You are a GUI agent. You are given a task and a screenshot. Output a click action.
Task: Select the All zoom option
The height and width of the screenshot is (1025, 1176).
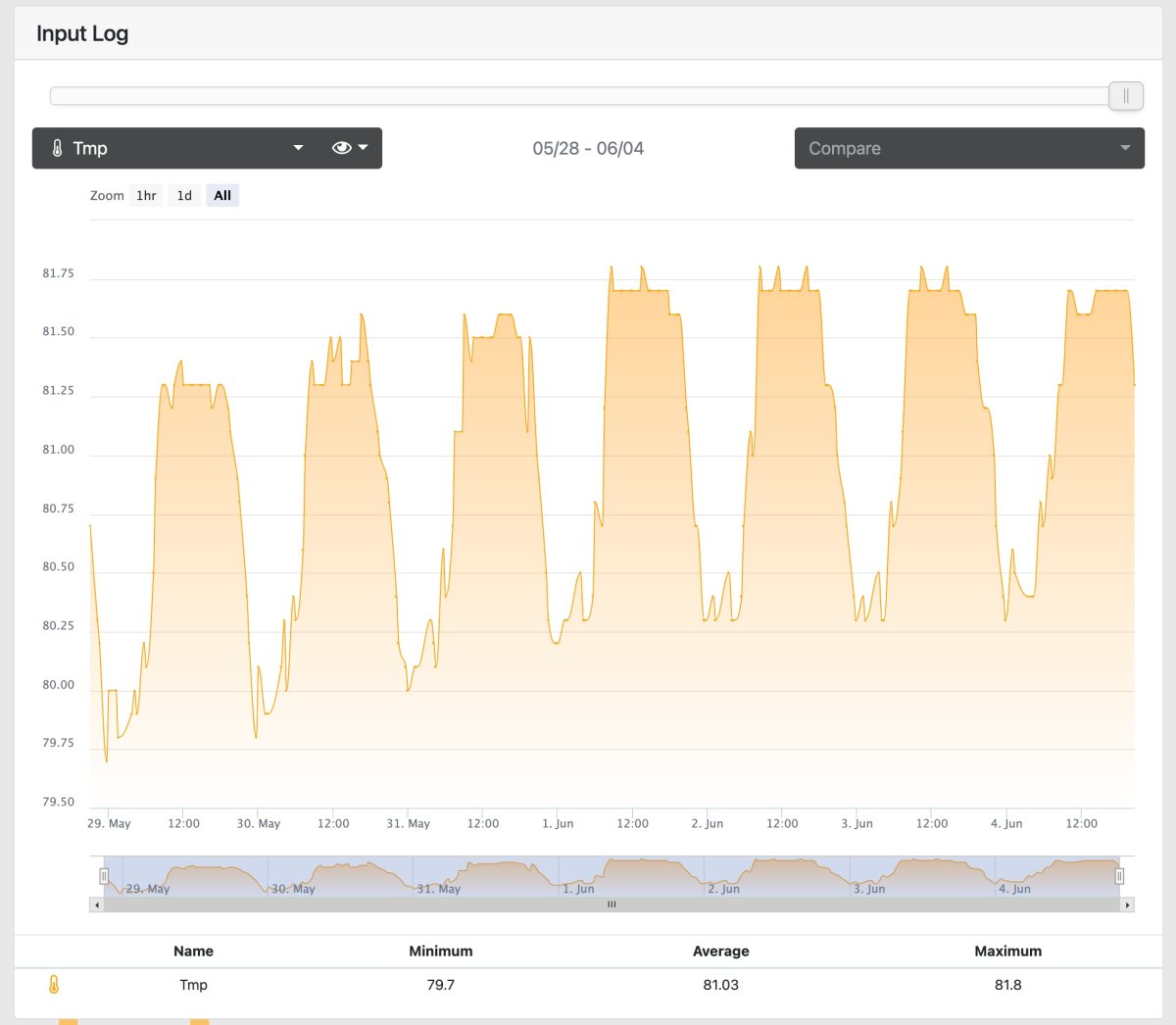point(222,196)
